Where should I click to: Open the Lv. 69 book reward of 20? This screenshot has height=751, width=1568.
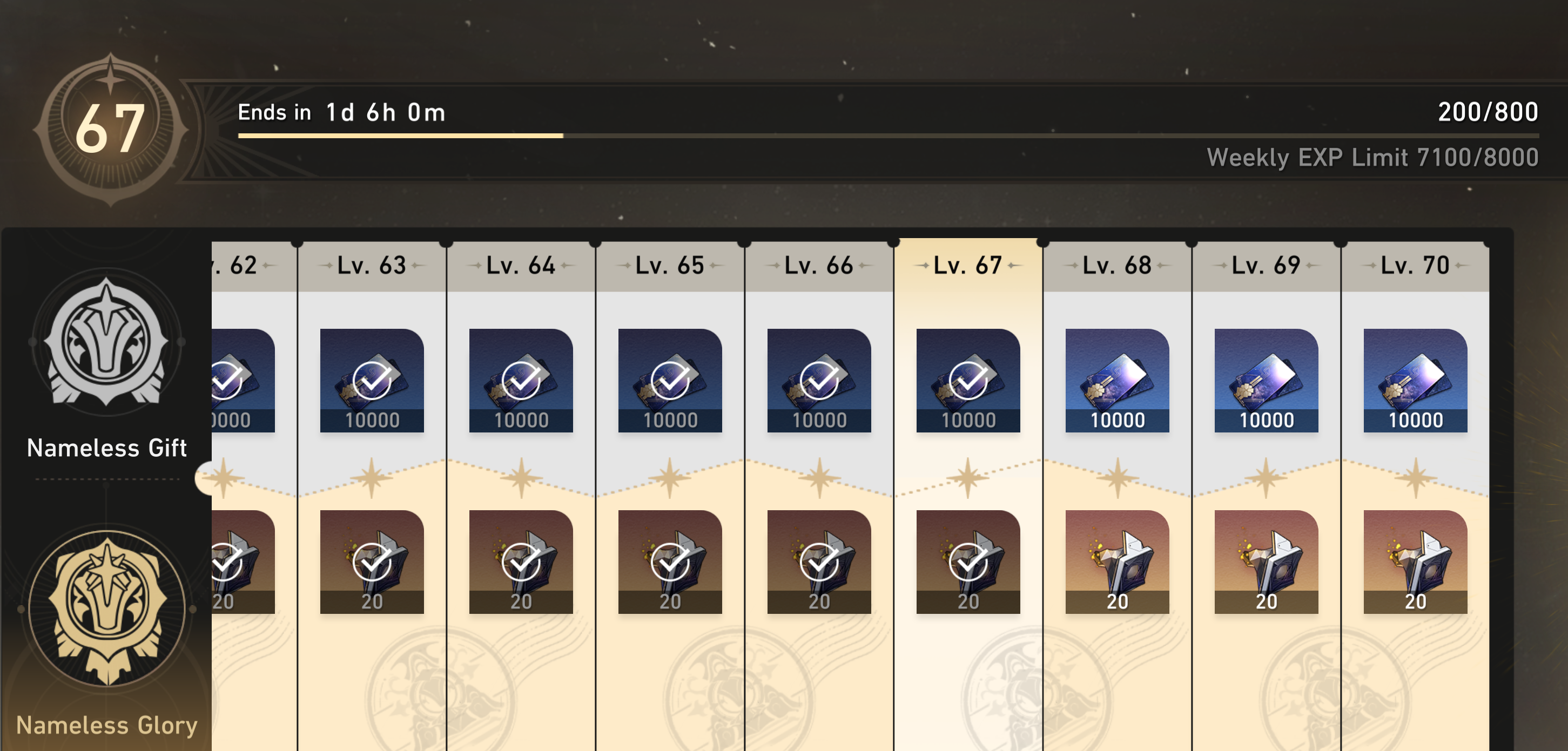[1266, 561]
